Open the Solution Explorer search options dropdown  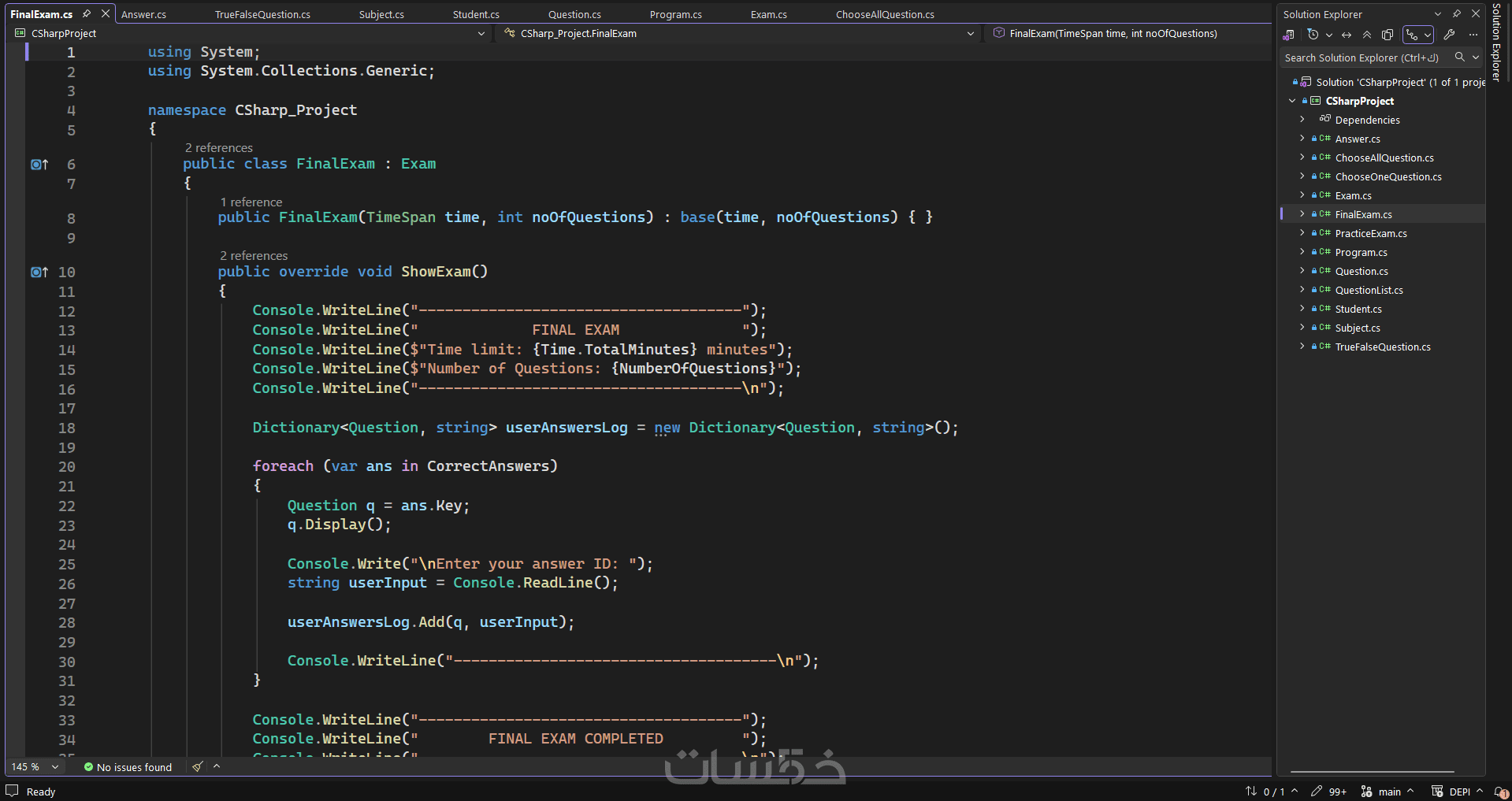(x=1476, y=57)
